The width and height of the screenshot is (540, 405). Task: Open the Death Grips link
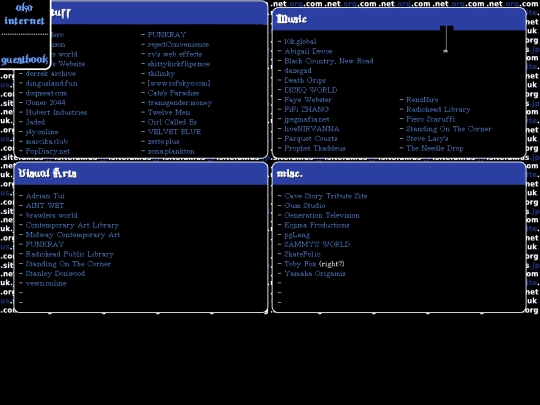[305, 80]
